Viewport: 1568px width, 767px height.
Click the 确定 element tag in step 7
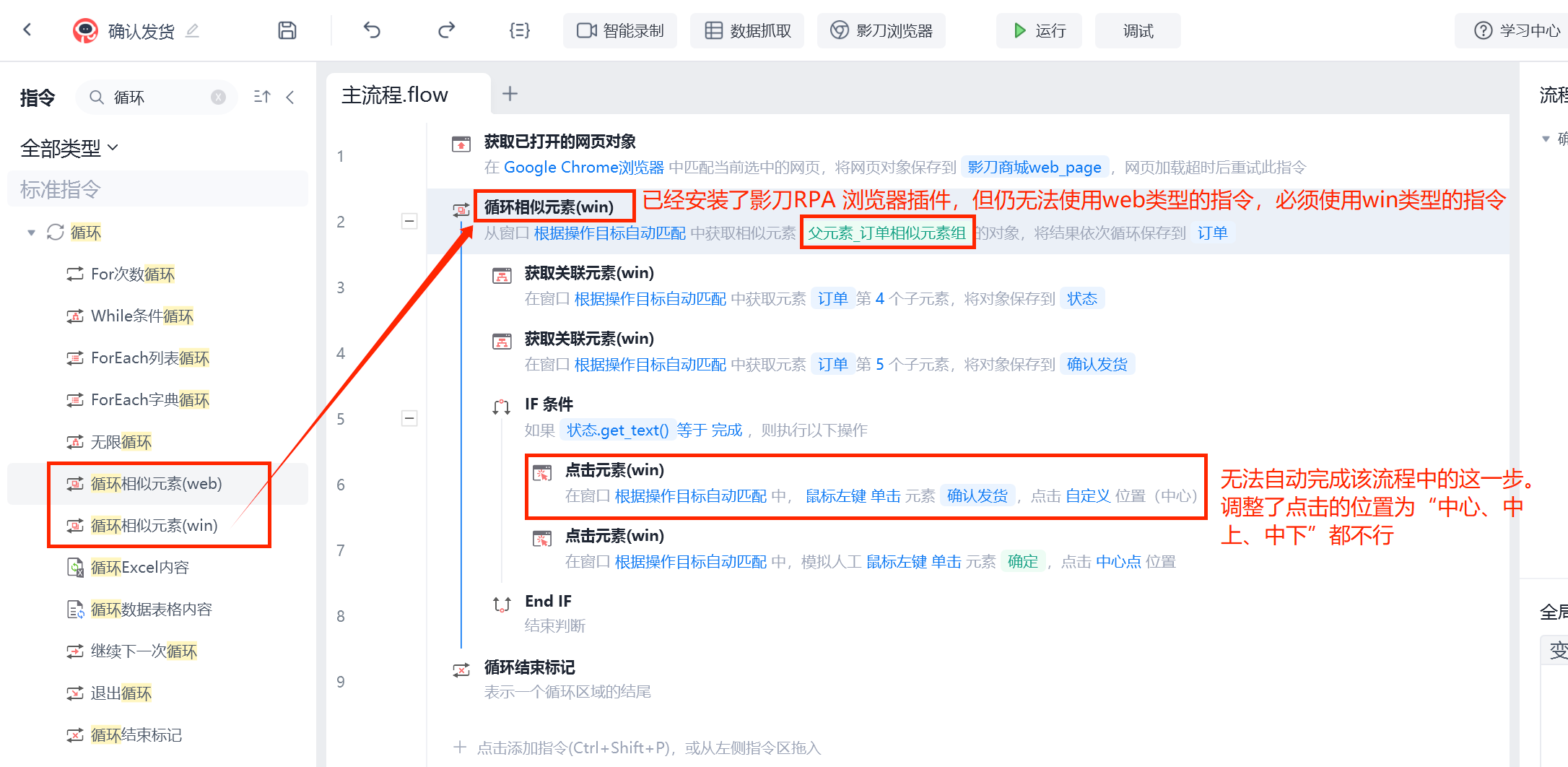pyautogui.click(x=1022, y=562)
